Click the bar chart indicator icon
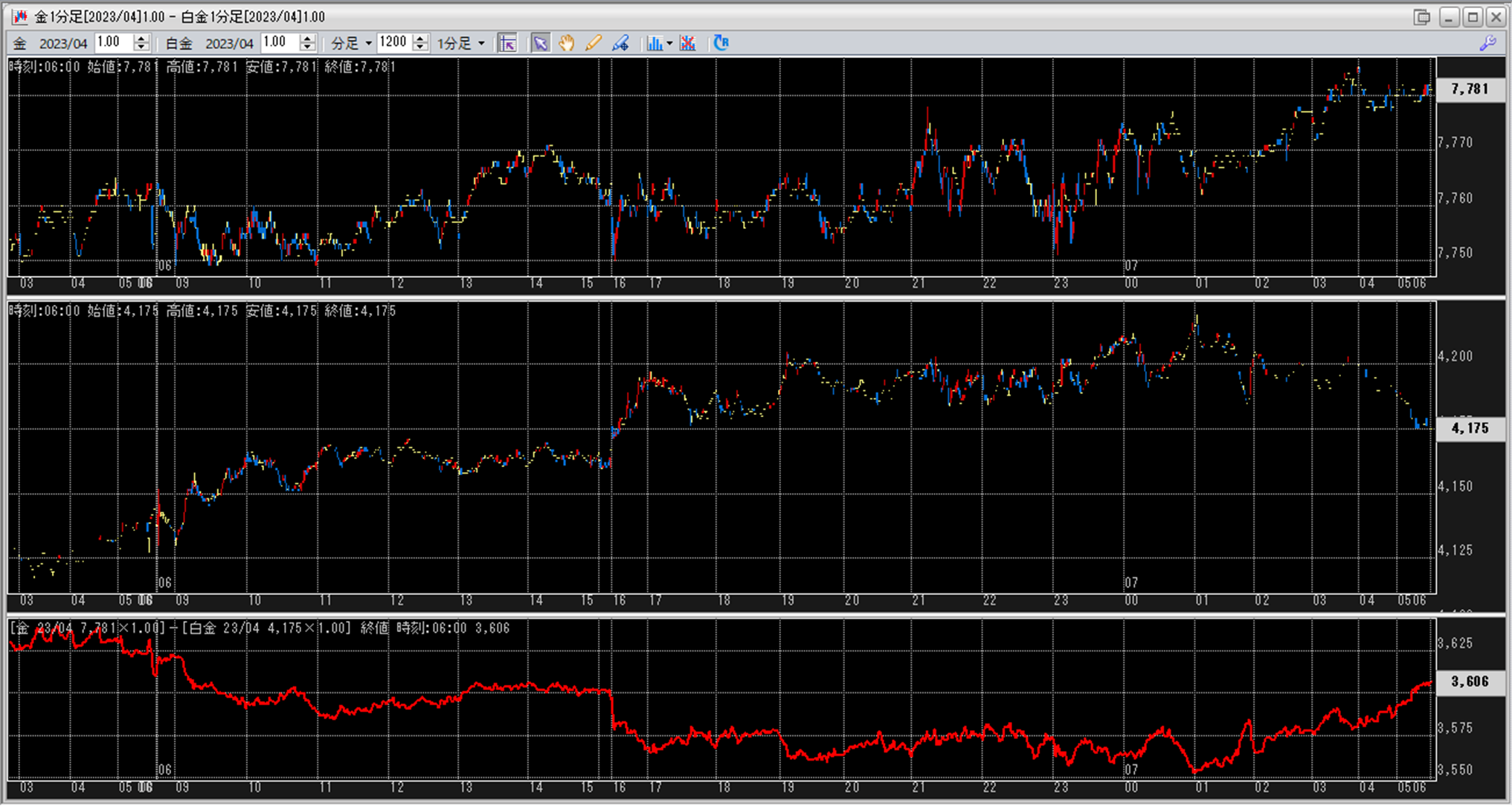 pos(654,43)
